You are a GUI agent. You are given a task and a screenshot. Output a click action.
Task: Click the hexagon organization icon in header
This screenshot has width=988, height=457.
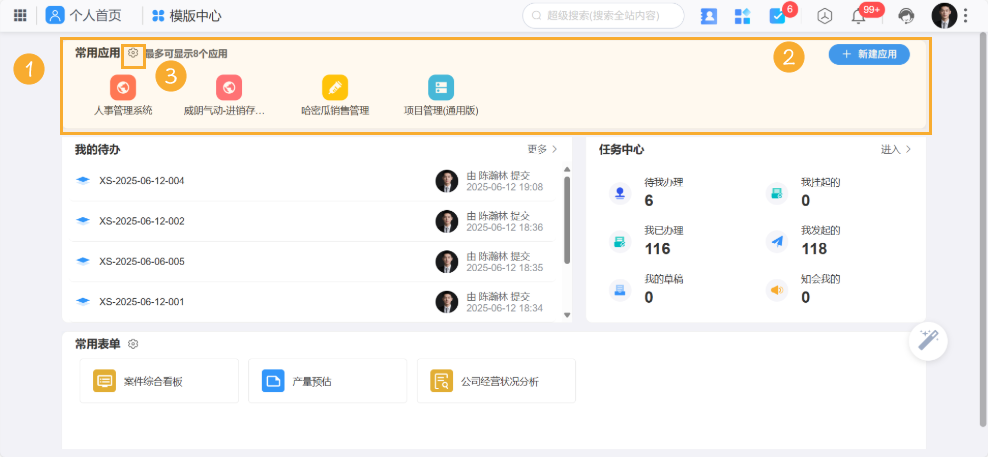pyautogui.click(x=824, y=16)
